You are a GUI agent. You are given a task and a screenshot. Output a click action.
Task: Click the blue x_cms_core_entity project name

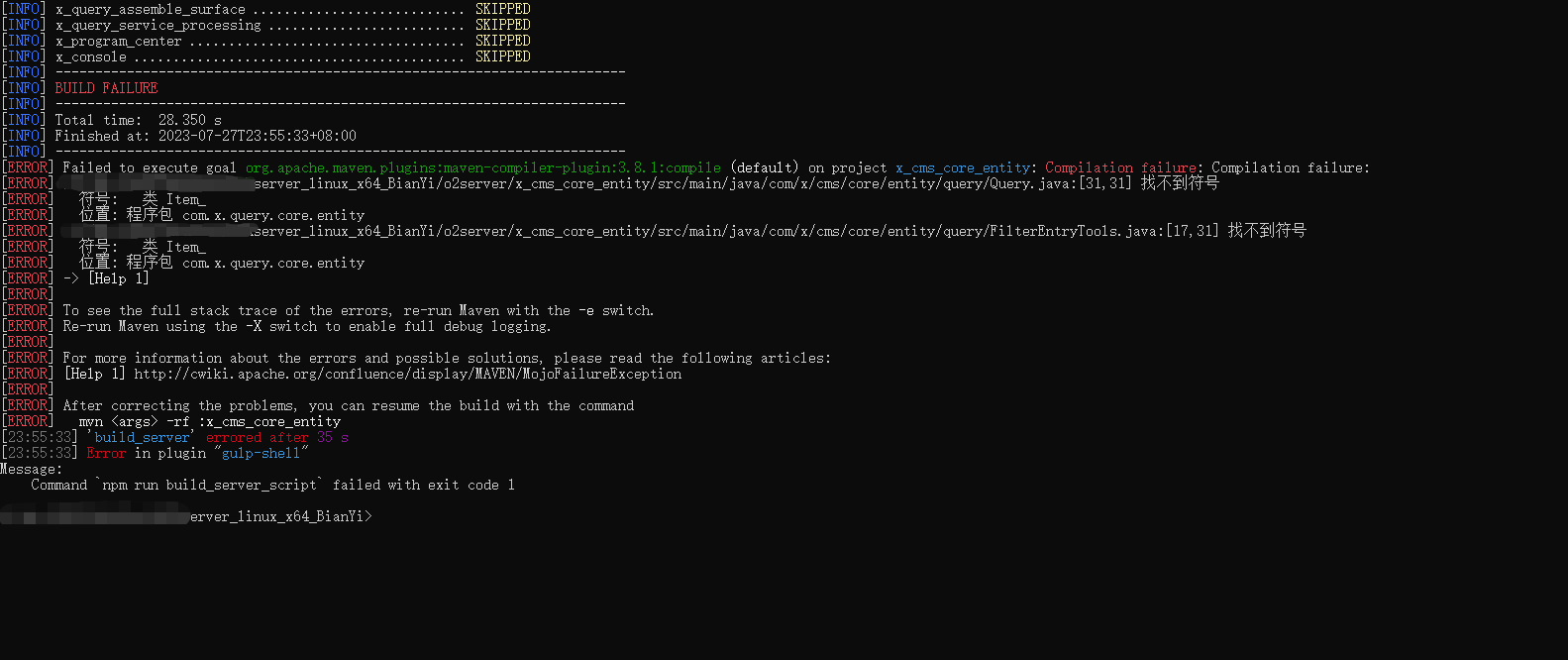[963, 167]
